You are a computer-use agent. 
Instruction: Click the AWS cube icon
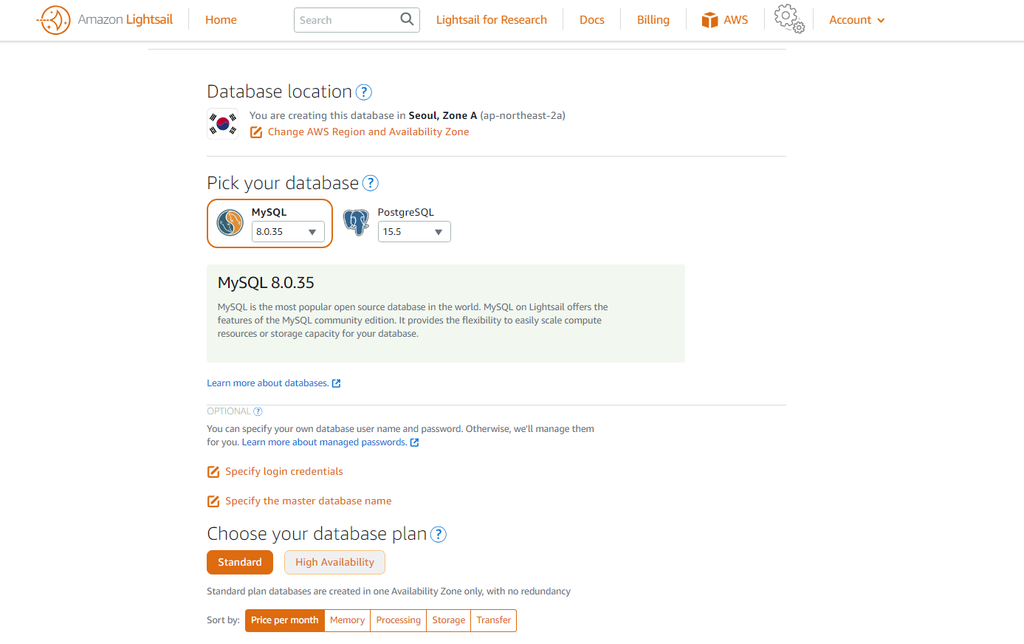710,20
